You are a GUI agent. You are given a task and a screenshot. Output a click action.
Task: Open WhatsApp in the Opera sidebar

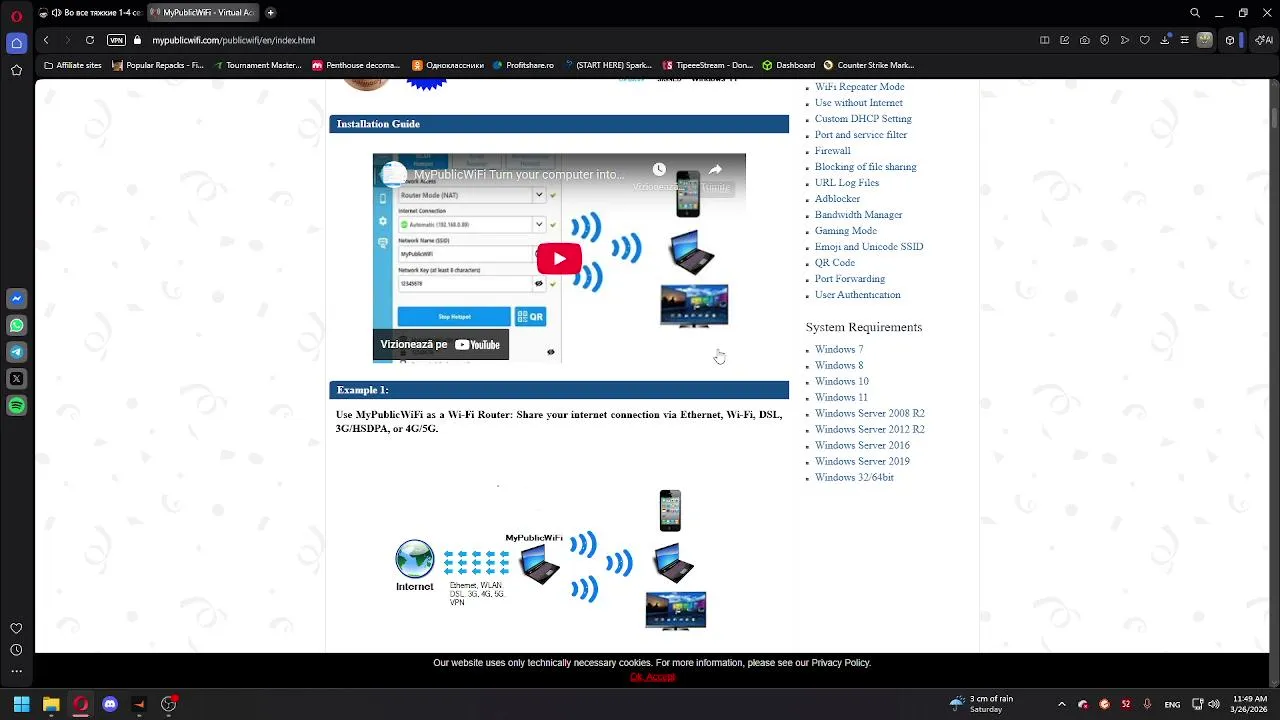coord(16,325)
